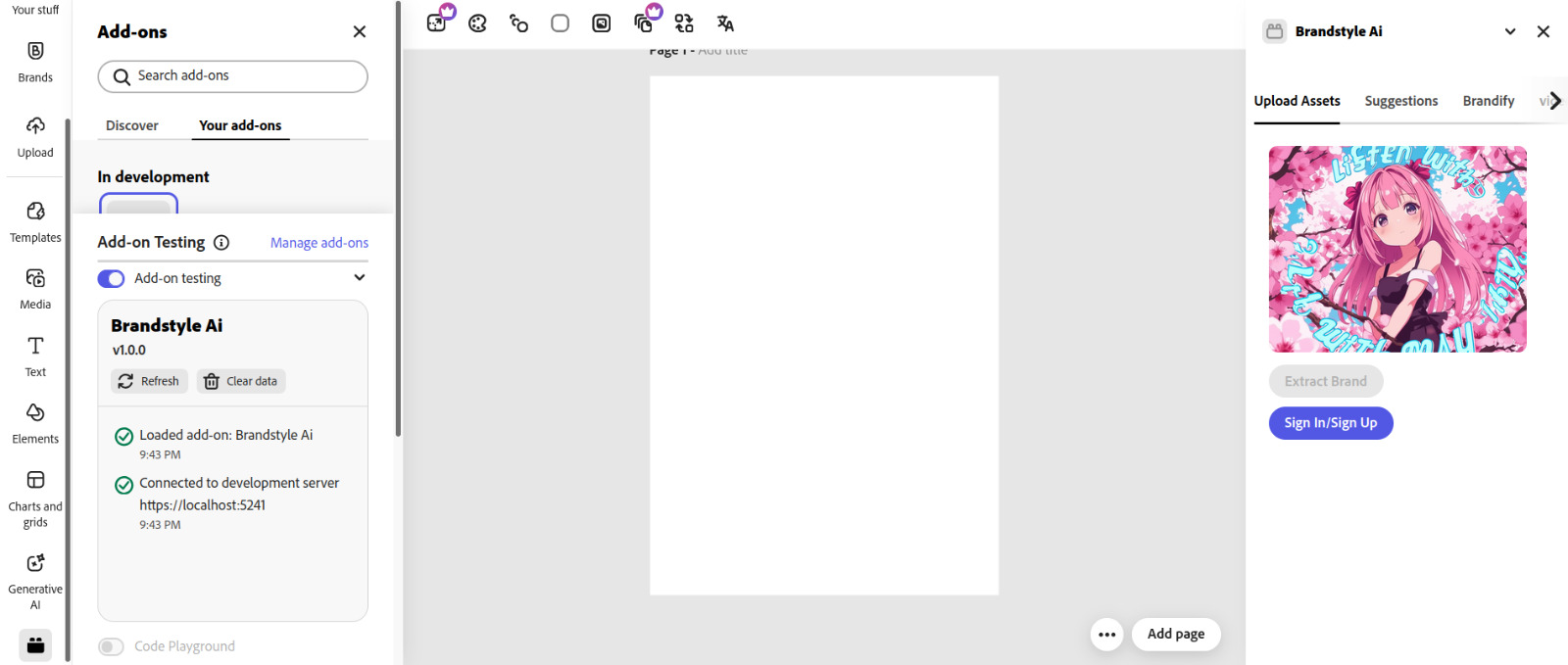Switch to the Suggestions tab
The width and height of the screenshot is (1568, 665).
coord(1401,101)
